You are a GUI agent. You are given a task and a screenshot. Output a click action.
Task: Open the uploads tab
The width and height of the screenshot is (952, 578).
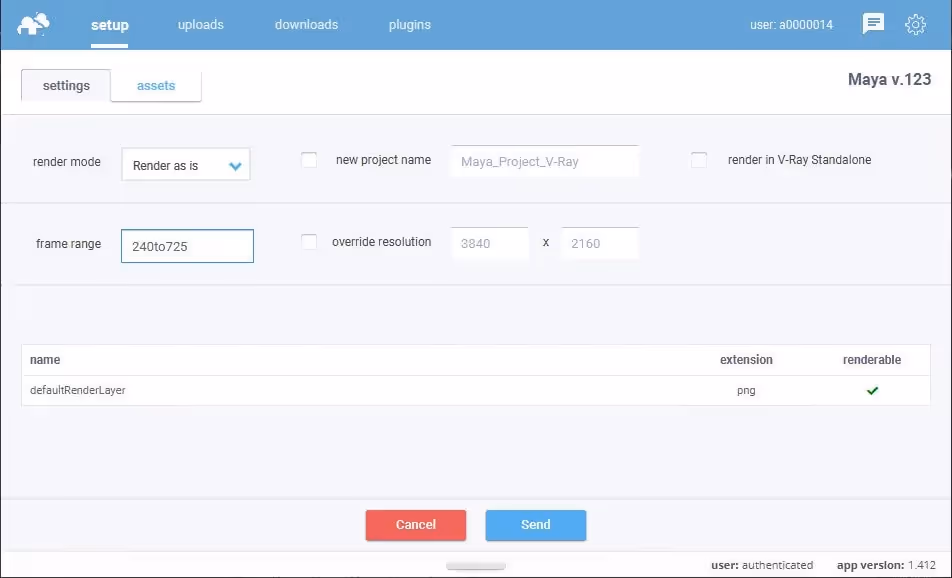200,25
